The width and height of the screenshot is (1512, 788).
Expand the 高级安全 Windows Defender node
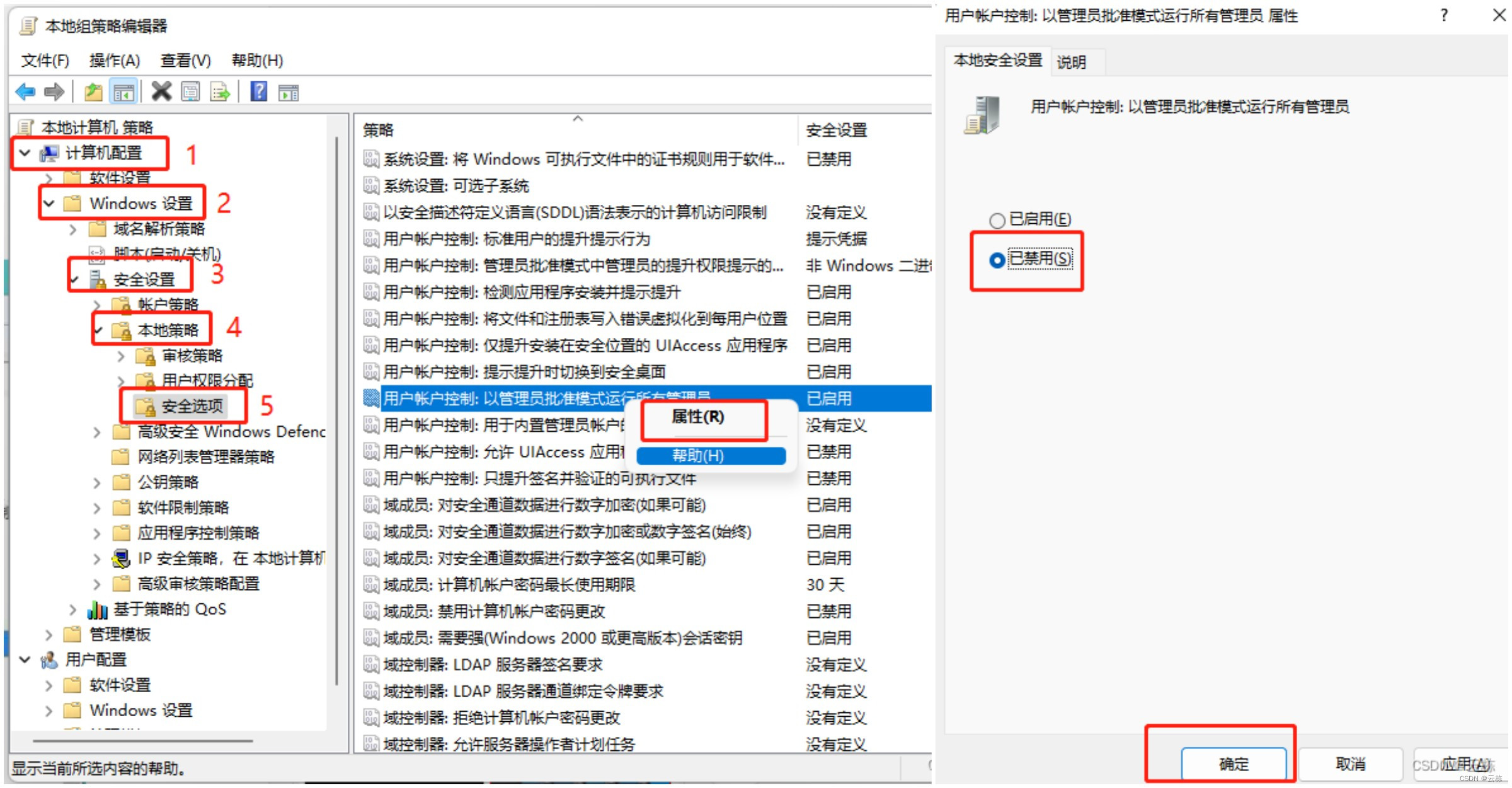pos(97,432)
